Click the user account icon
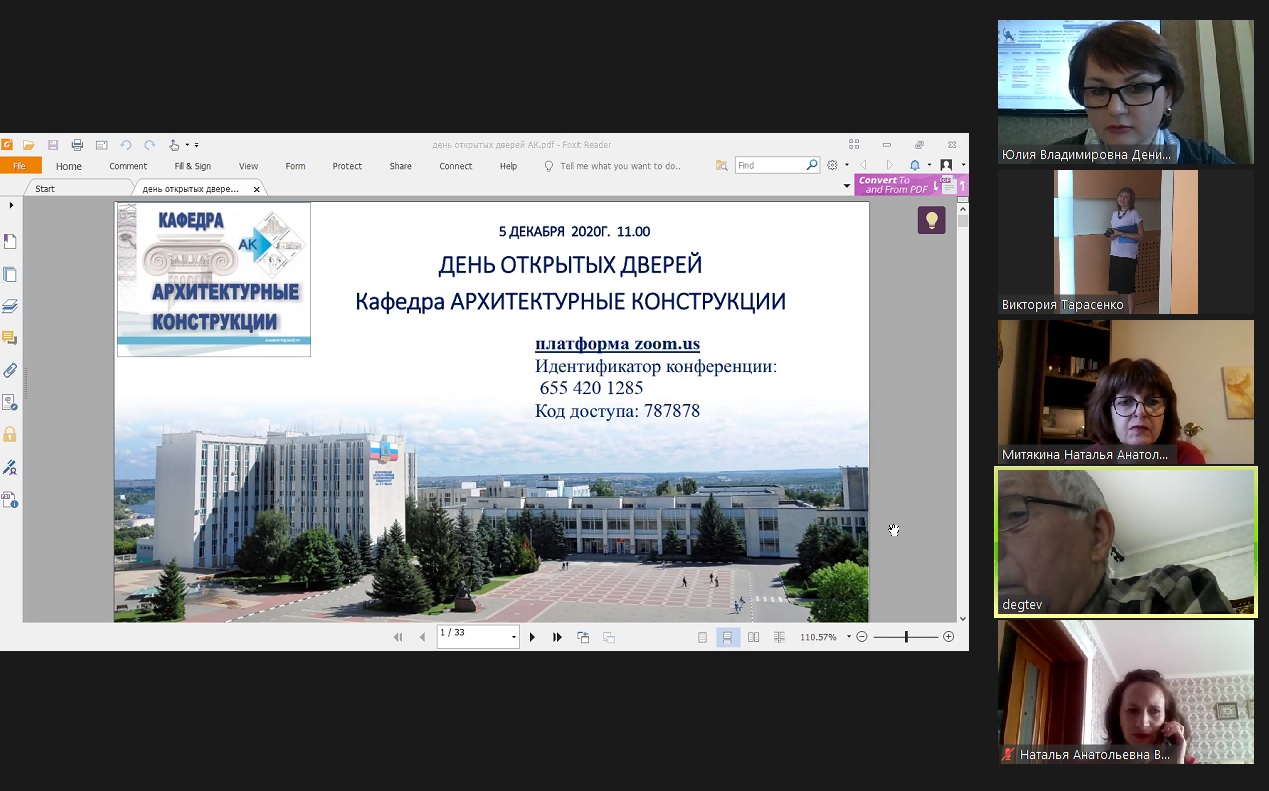 (x=946, y=165)
